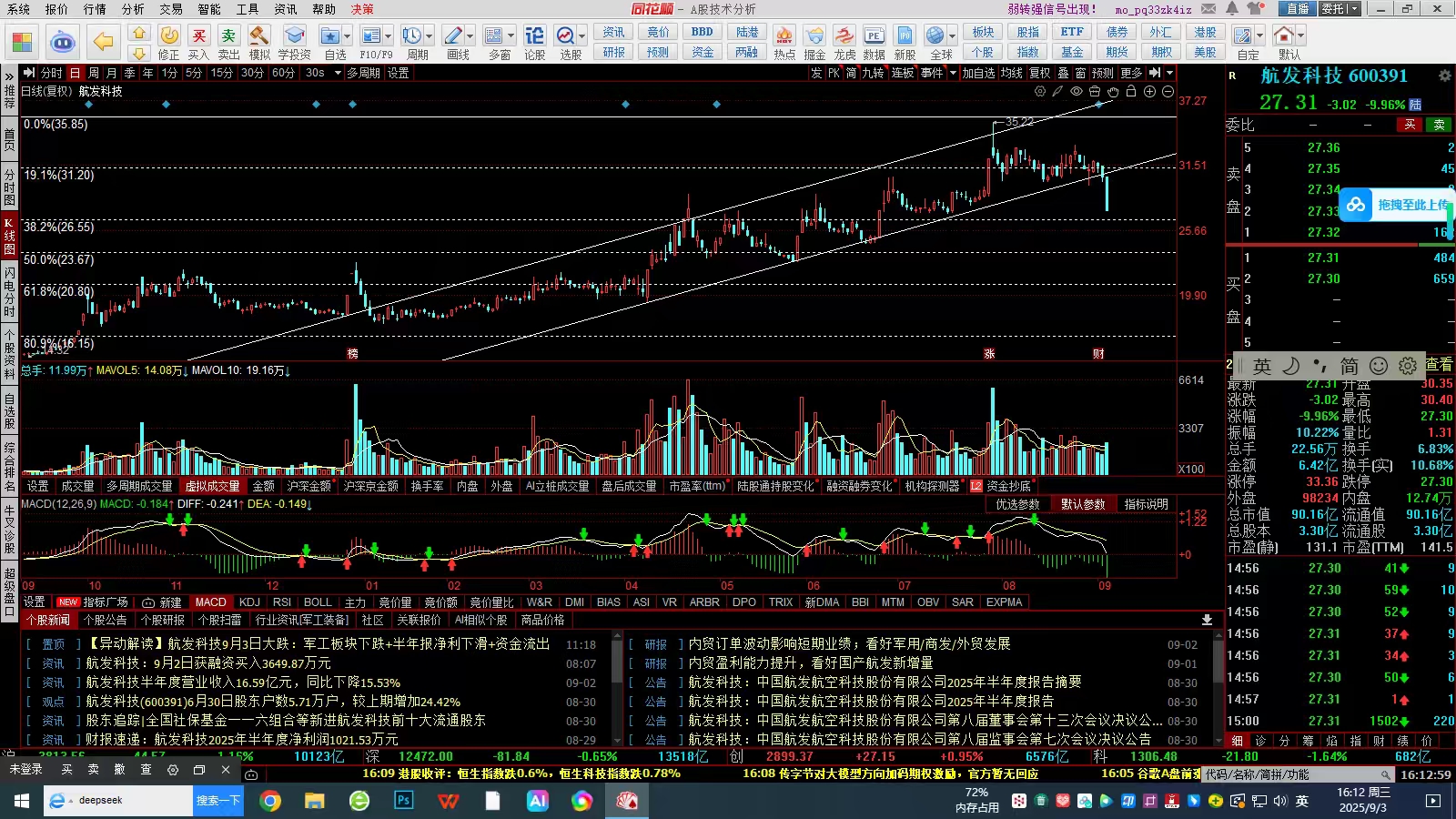The width and height of the screenshot is (1456, 819).
Task: Open the colorful grid home icon
Action: click(x=23, y=42)
